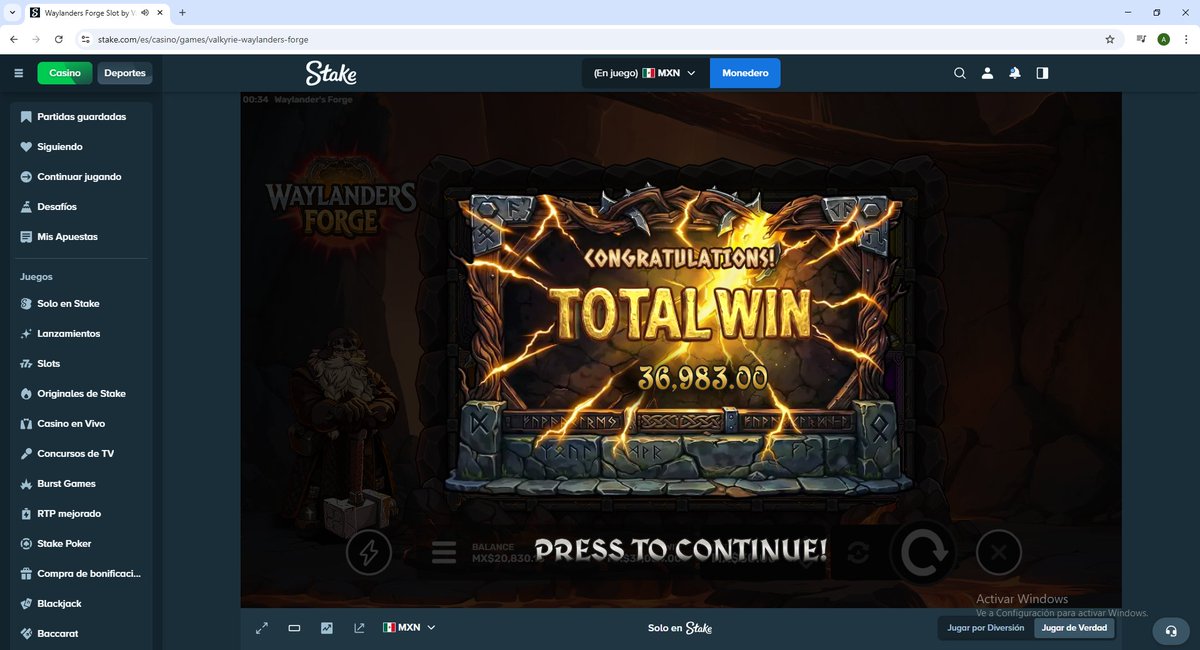Select the Casino tab
The width and height of the screenshot is (1200, 650).
65,73
